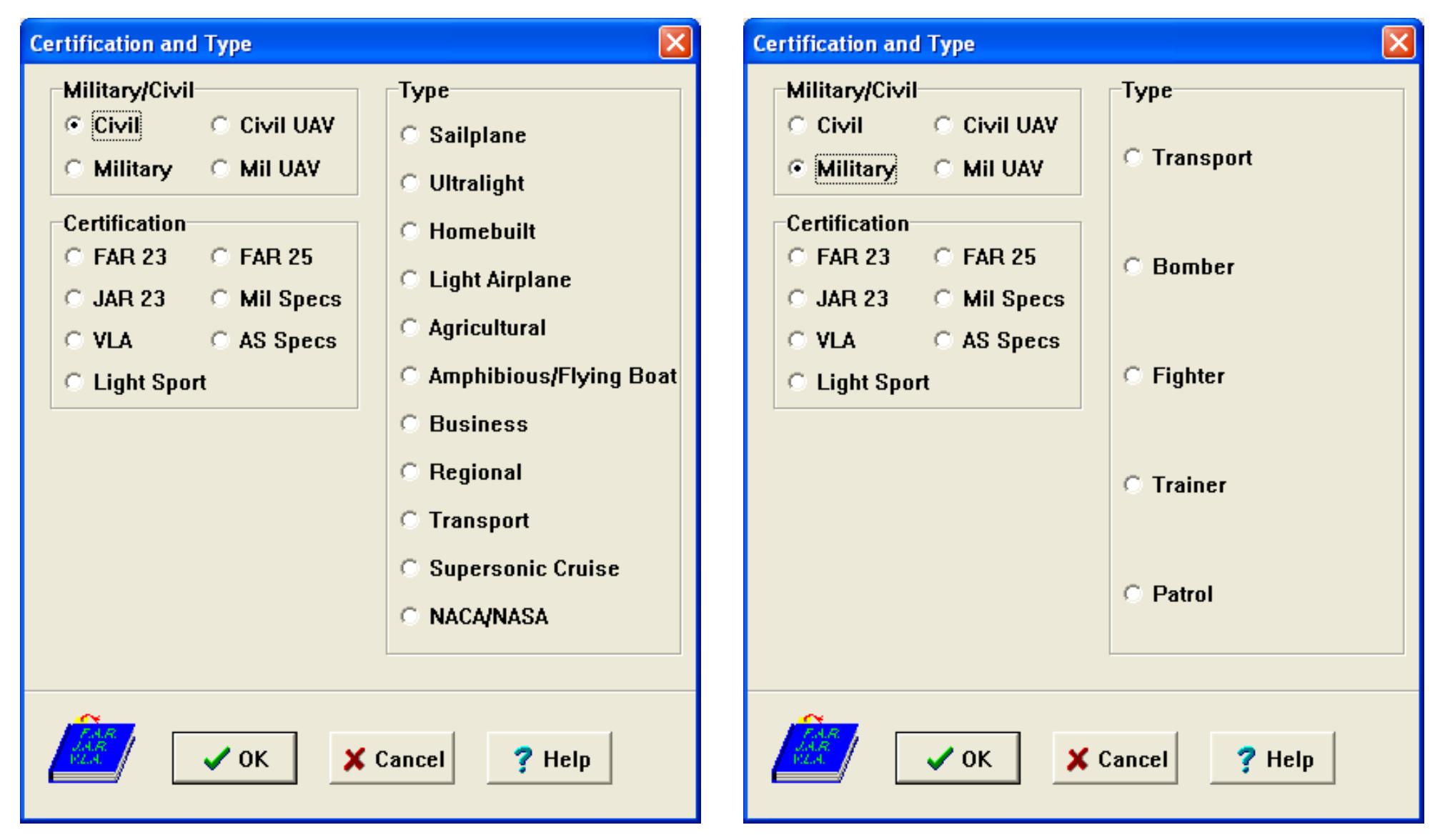
Task: Click OK button in left dialog
Action: click(234, 758)
